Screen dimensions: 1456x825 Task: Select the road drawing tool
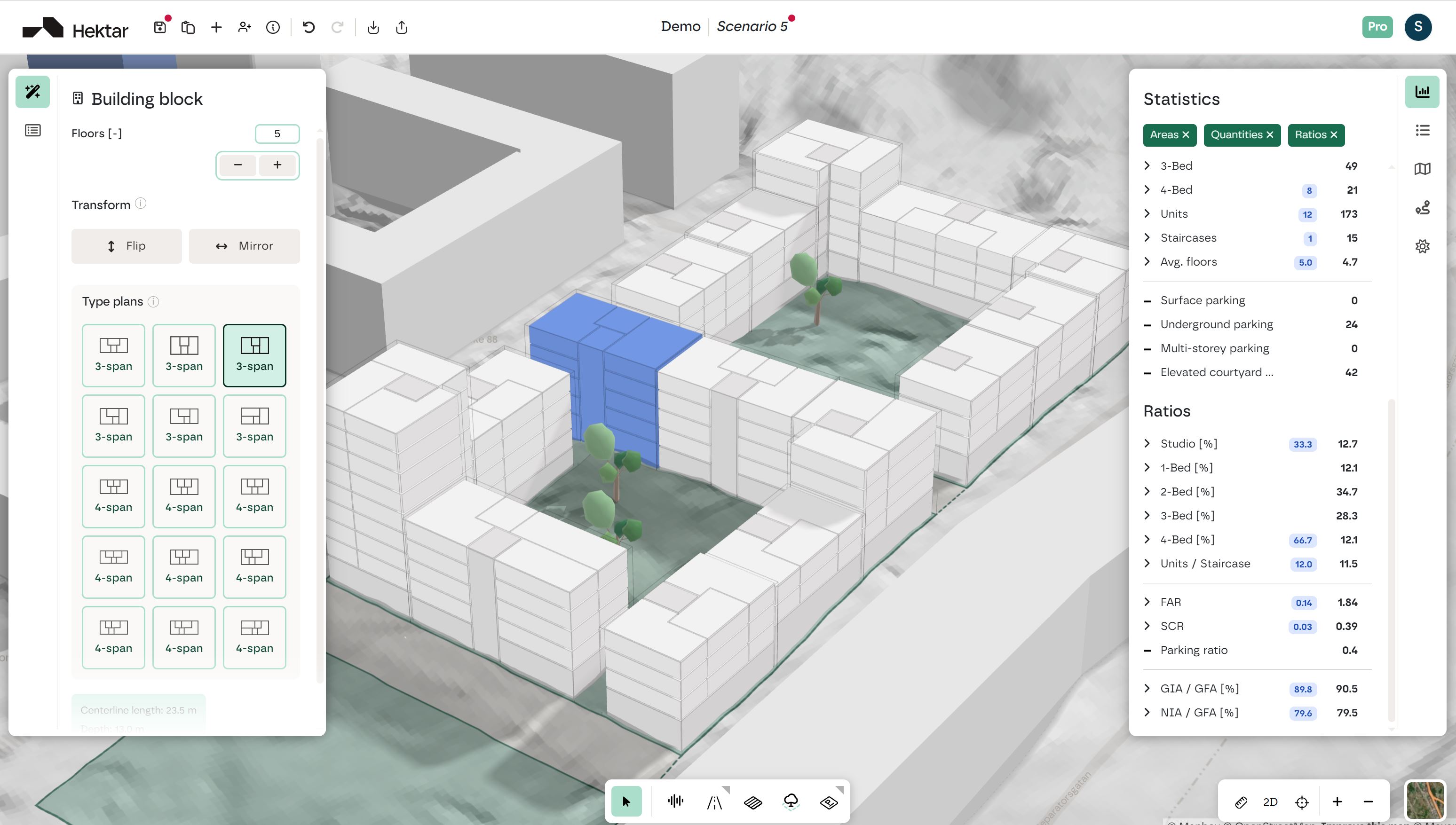714,801
